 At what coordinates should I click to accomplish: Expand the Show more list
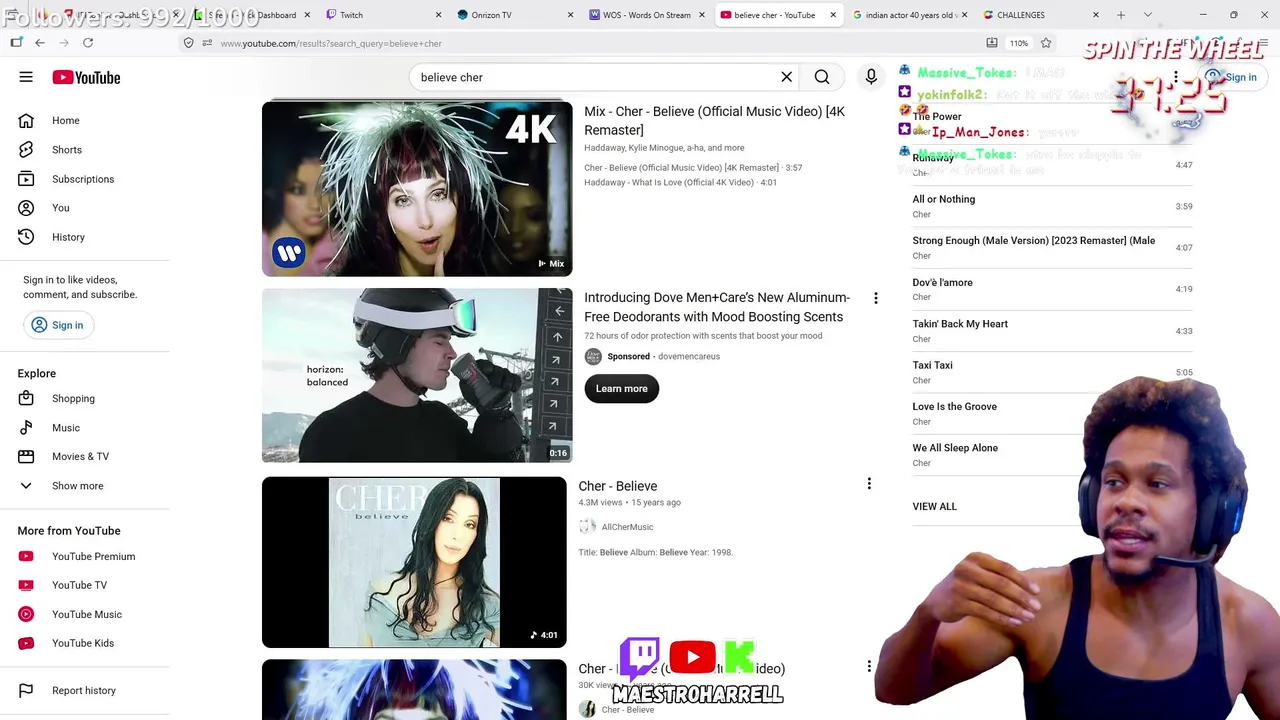click(85, 486)
